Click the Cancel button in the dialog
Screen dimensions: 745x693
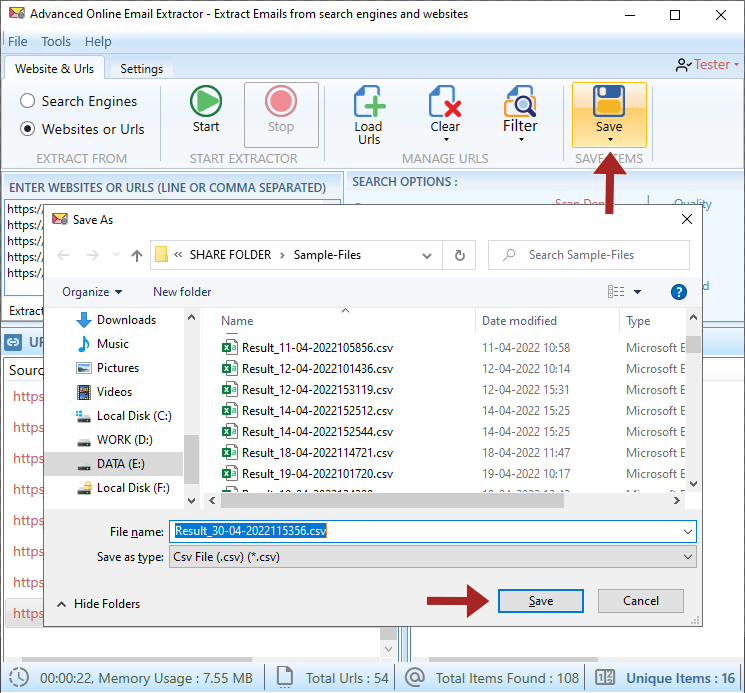[x=640, y=601]
